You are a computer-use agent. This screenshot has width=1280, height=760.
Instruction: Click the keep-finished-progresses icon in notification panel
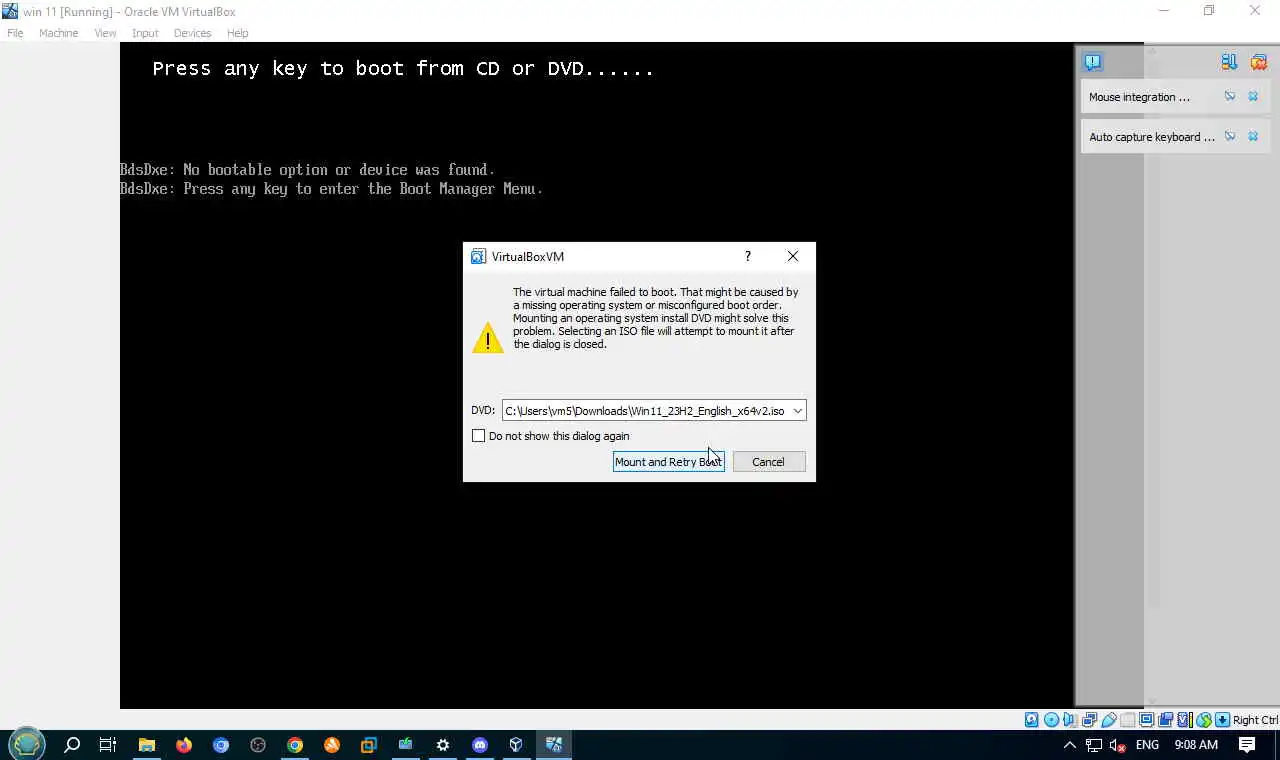click(x=1229, y=62)
